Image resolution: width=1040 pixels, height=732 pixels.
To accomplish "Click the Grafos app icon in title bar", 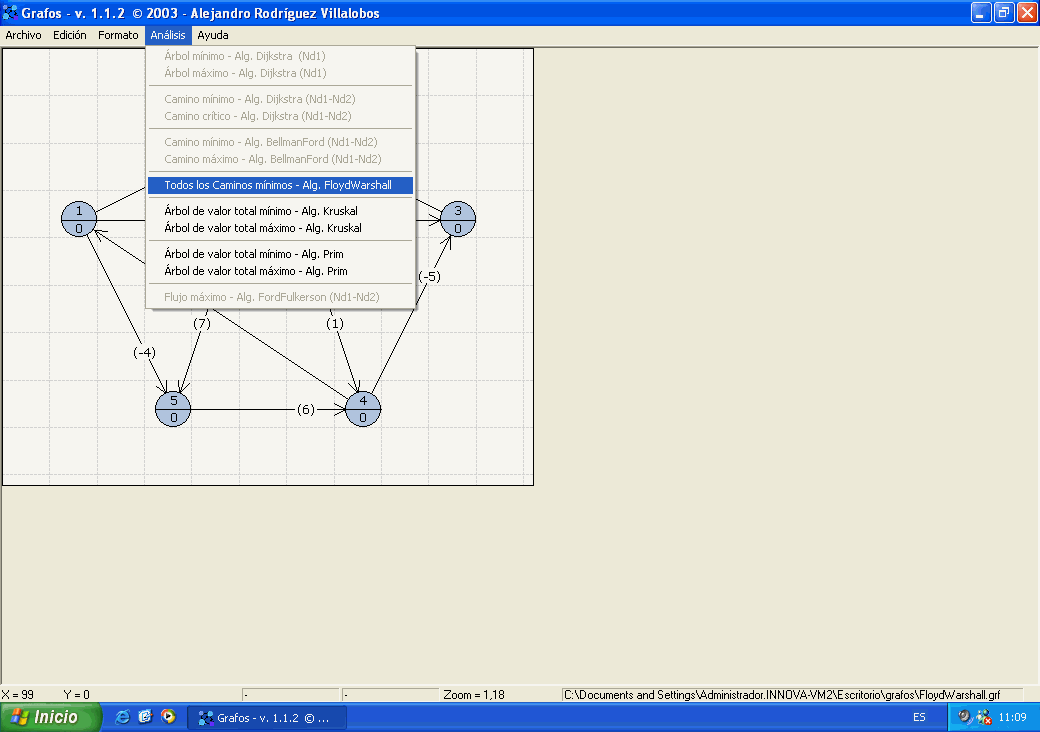I will coord(10,13).
